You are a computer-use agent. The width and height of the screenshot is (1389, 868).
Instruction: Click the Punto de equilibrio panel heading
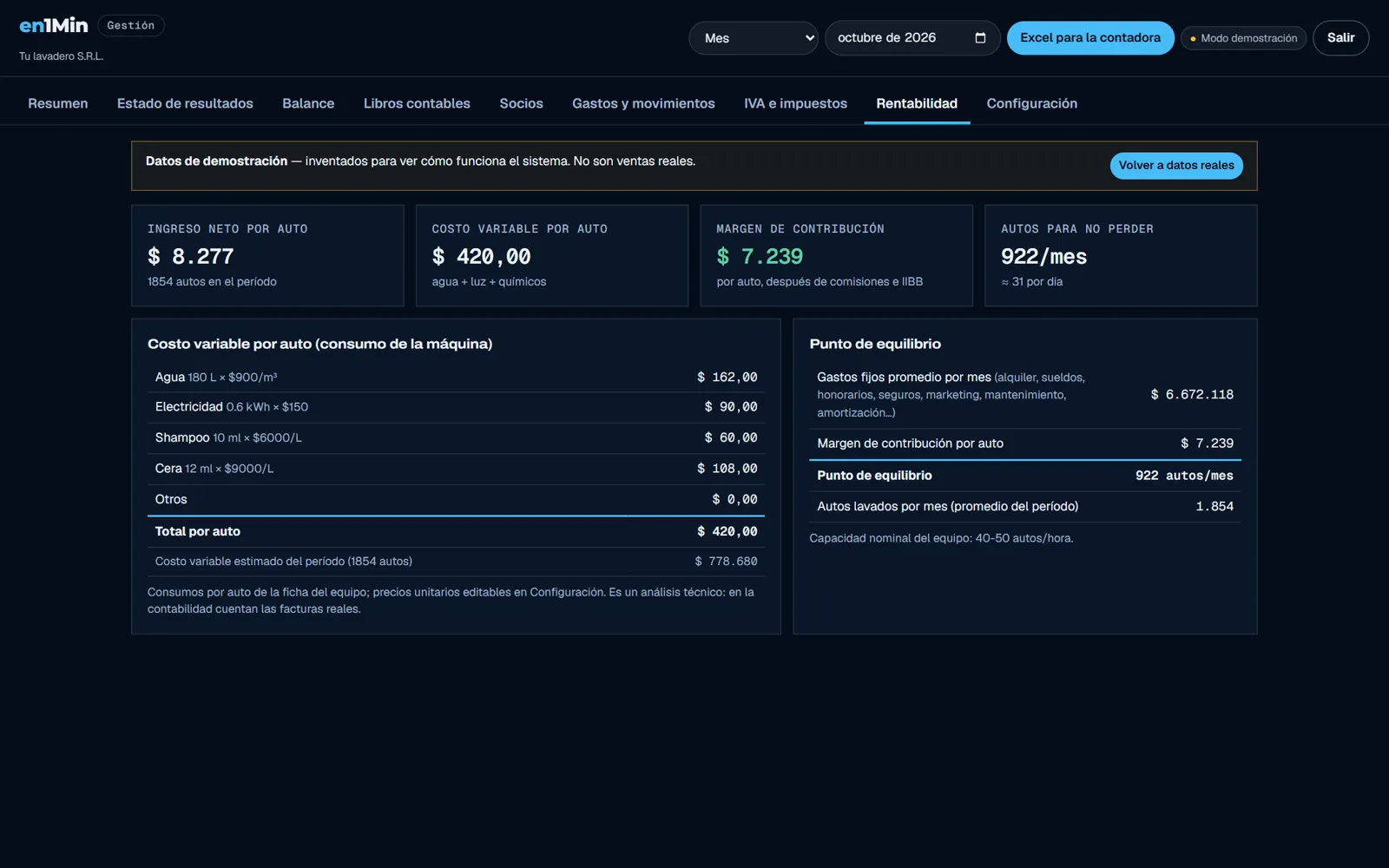coord(875,345)
